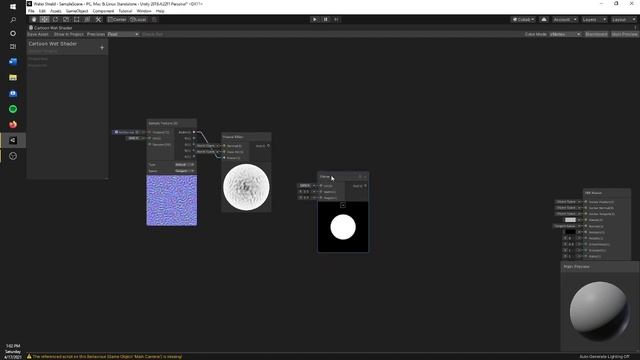The image size is (640, 360).
Task: Open the Windows Start menu
Action: [13, 7]
